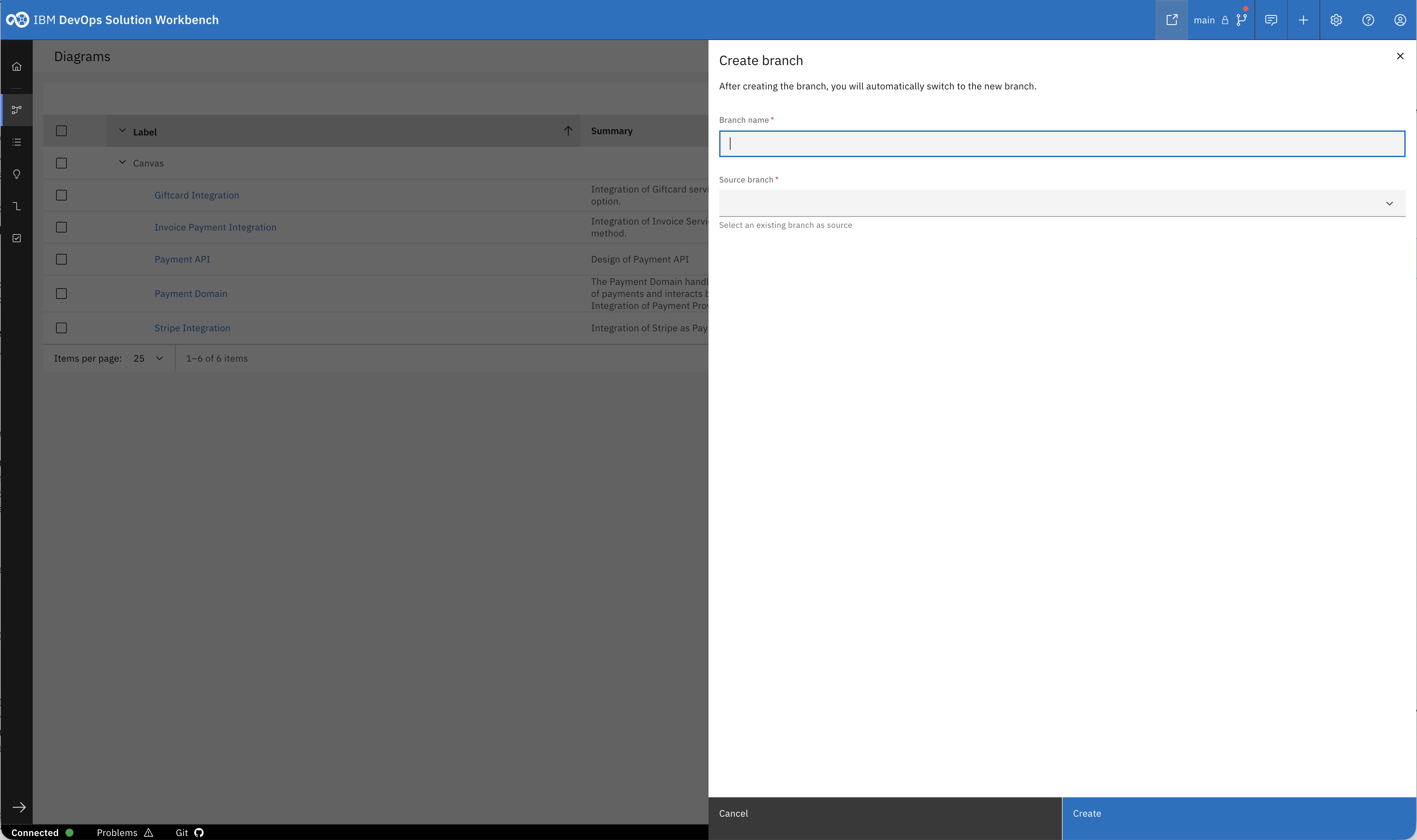Screen dimensions: 1417x840
Task: Check the Canvas row checkbox
Action: 62,163
